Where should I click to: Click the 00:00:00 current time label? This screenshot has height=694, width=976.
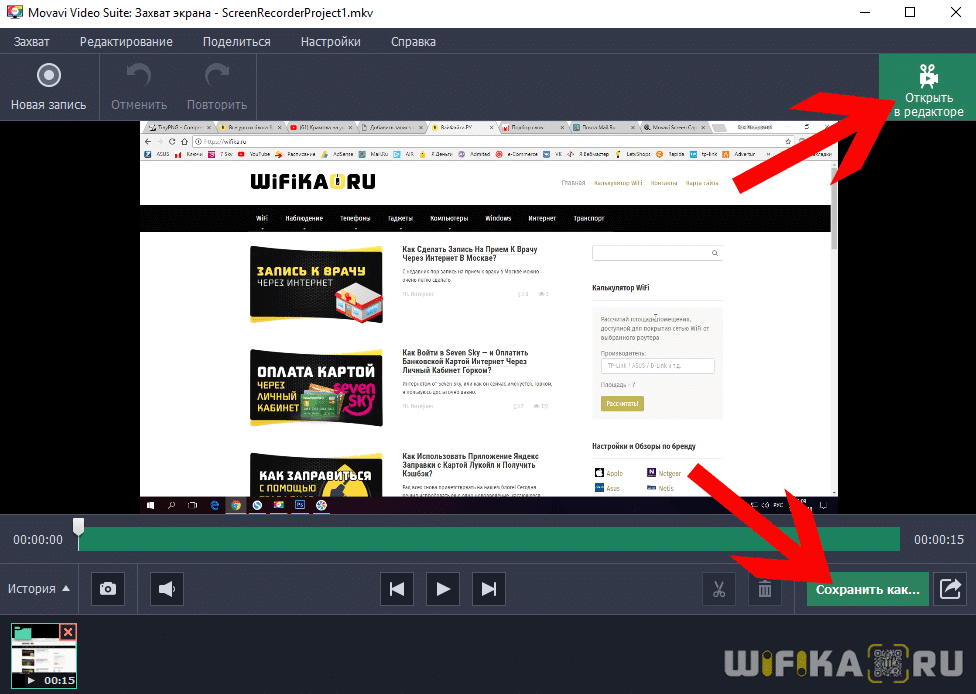pos(38,540)
